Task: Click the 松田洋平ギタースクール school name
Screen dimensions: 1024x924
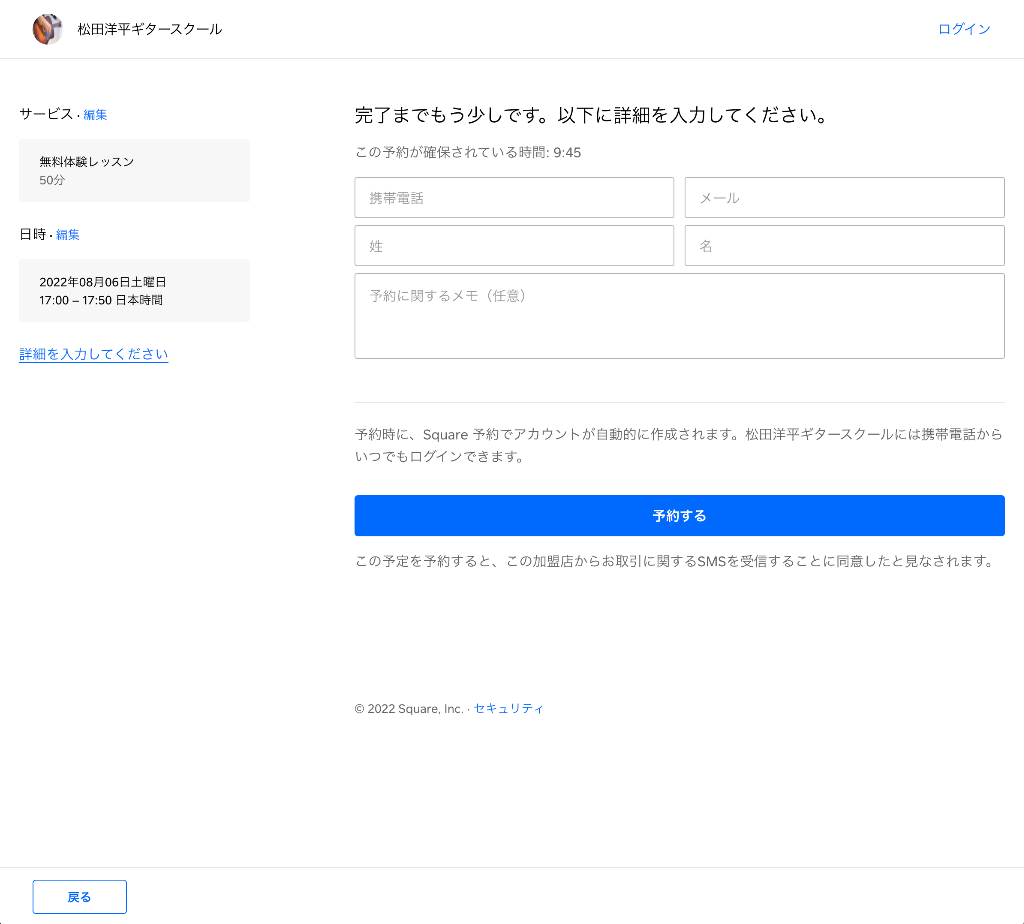Action: (150, 30)
